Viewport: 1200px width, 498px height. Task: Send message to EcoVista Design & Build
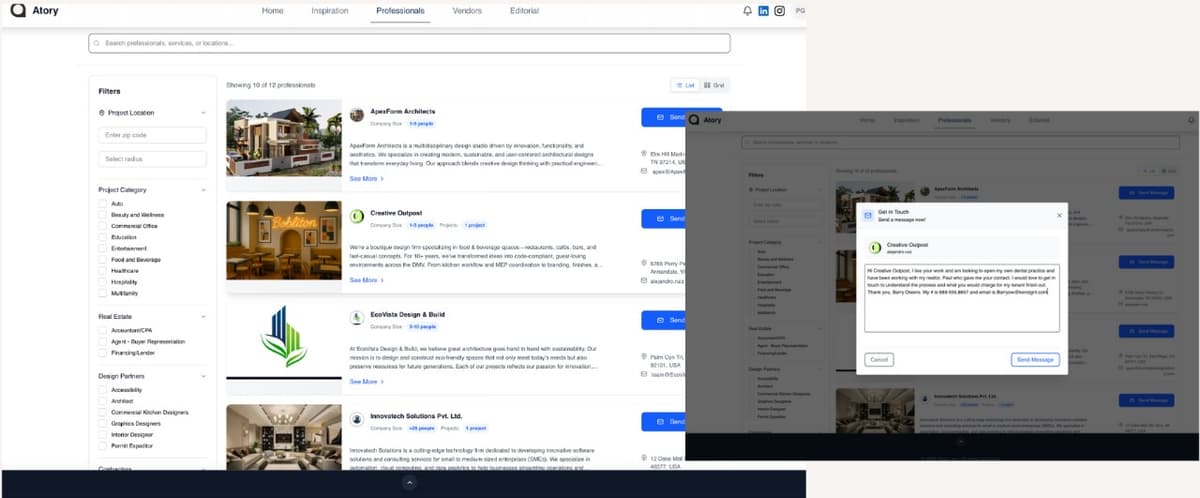663,320
